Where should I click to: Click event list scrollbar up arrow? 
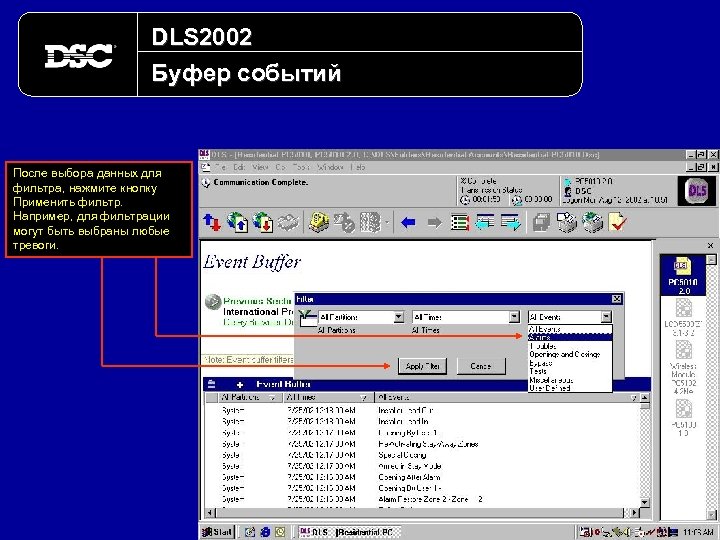click(x=645, y=398)
